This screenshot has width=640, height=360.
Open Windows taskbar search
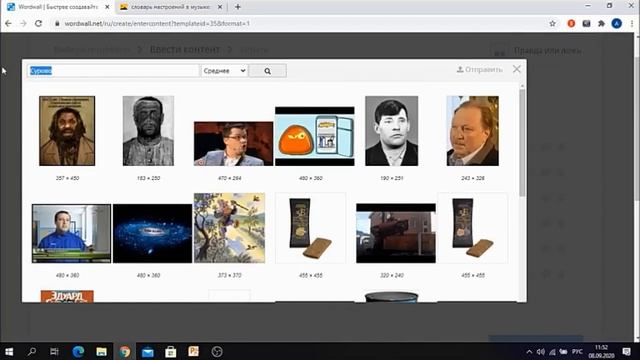[x=32, y=351]
